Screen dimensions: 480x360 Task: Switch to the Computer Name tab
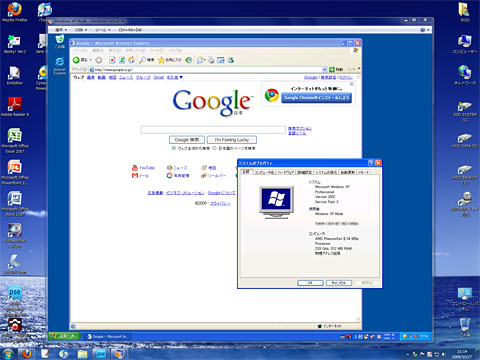pos(264,172)
